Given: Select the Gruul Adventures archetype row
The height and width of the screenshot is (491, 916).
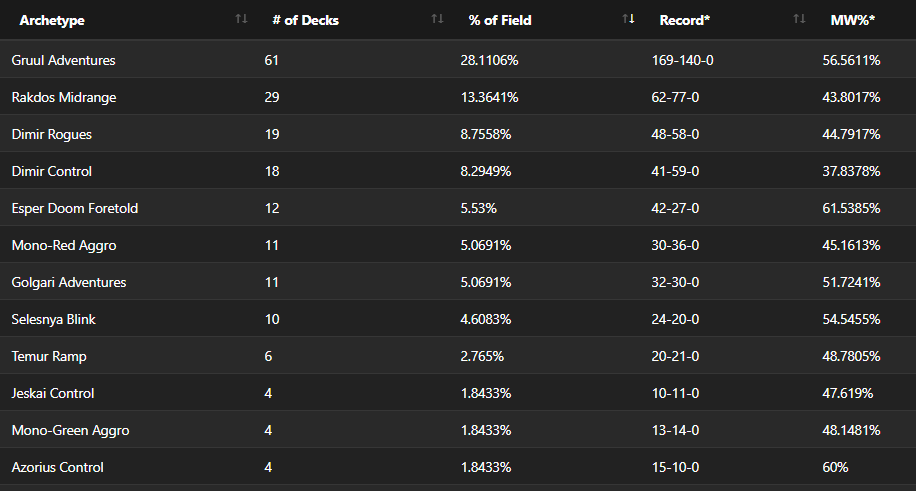Looking at the screenshot, I should click(x=64, y=61).
